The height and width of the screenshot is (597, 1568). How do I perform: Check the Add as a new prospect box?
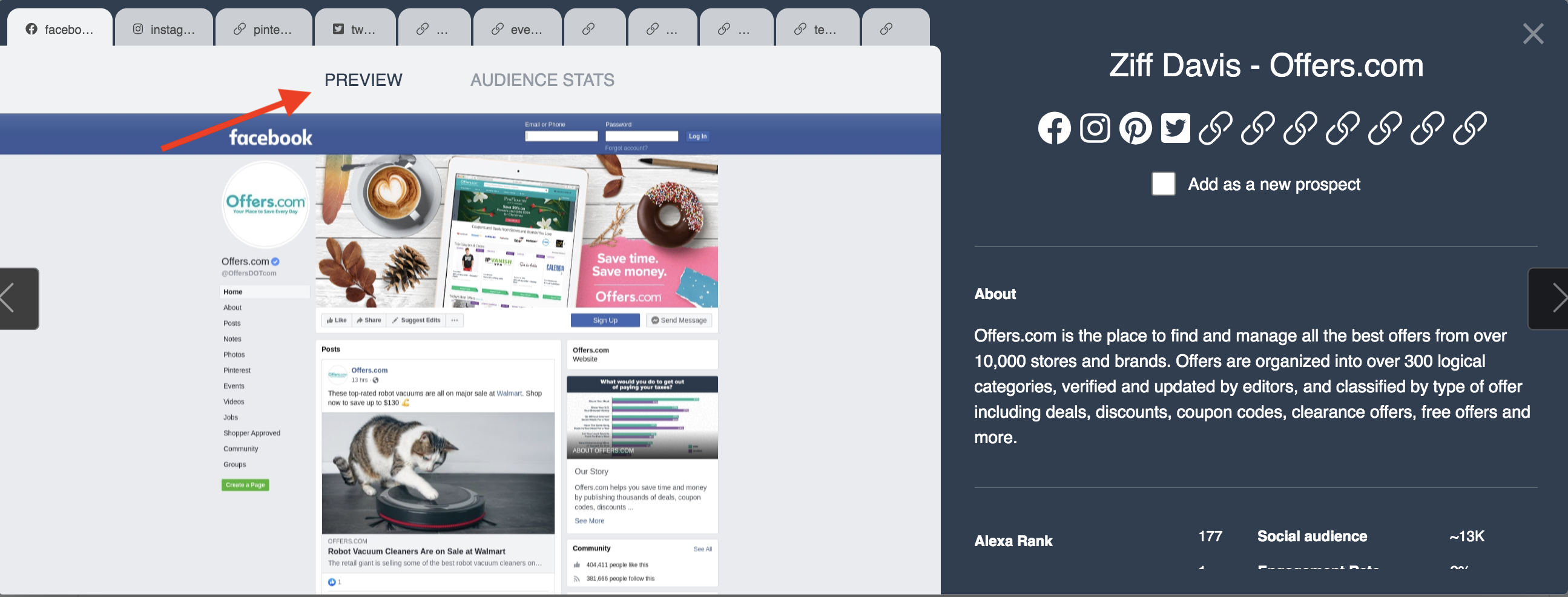pos(1162,184)
